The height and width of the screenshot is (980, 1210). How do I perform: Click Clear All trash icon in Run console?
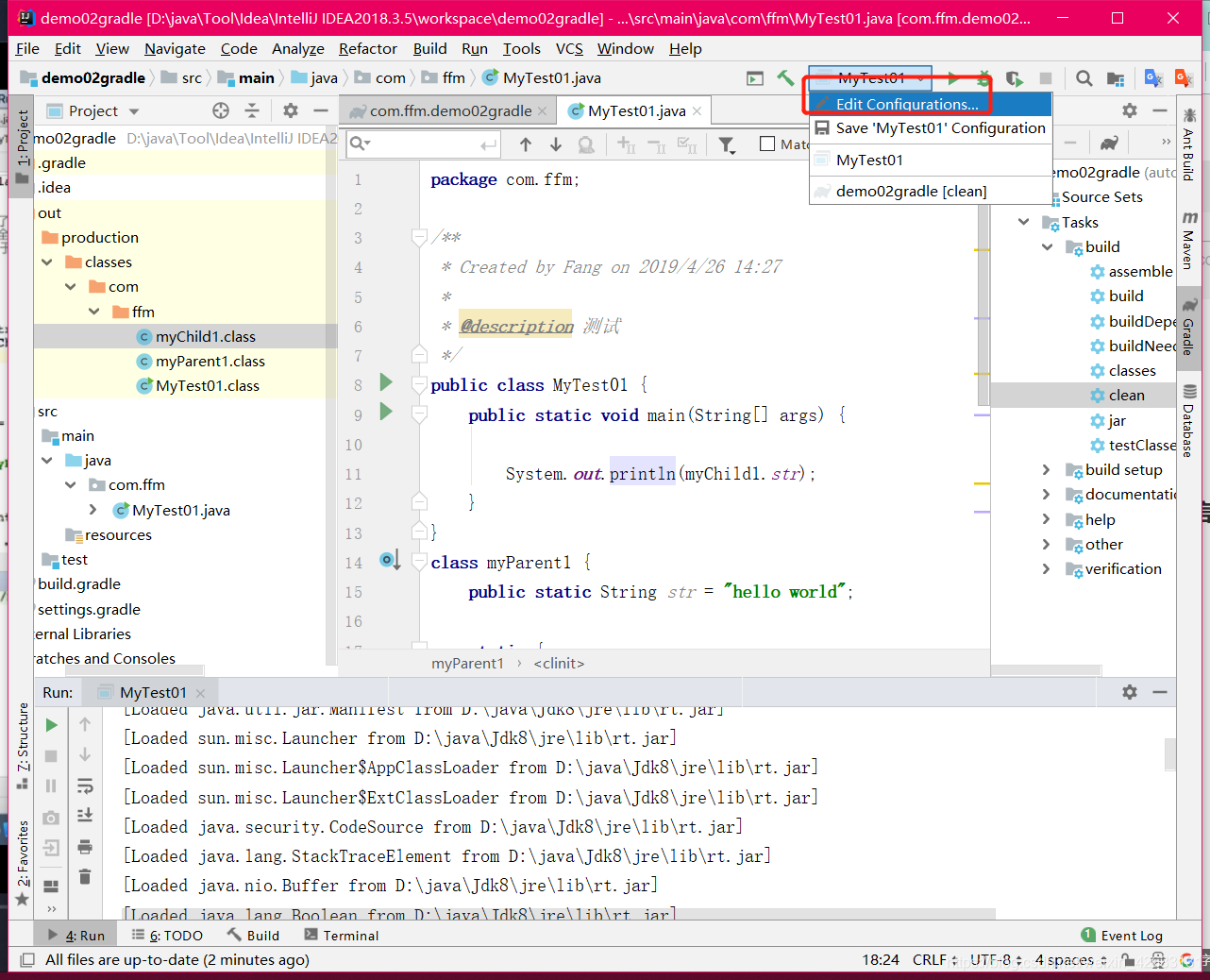pos(85,876)
